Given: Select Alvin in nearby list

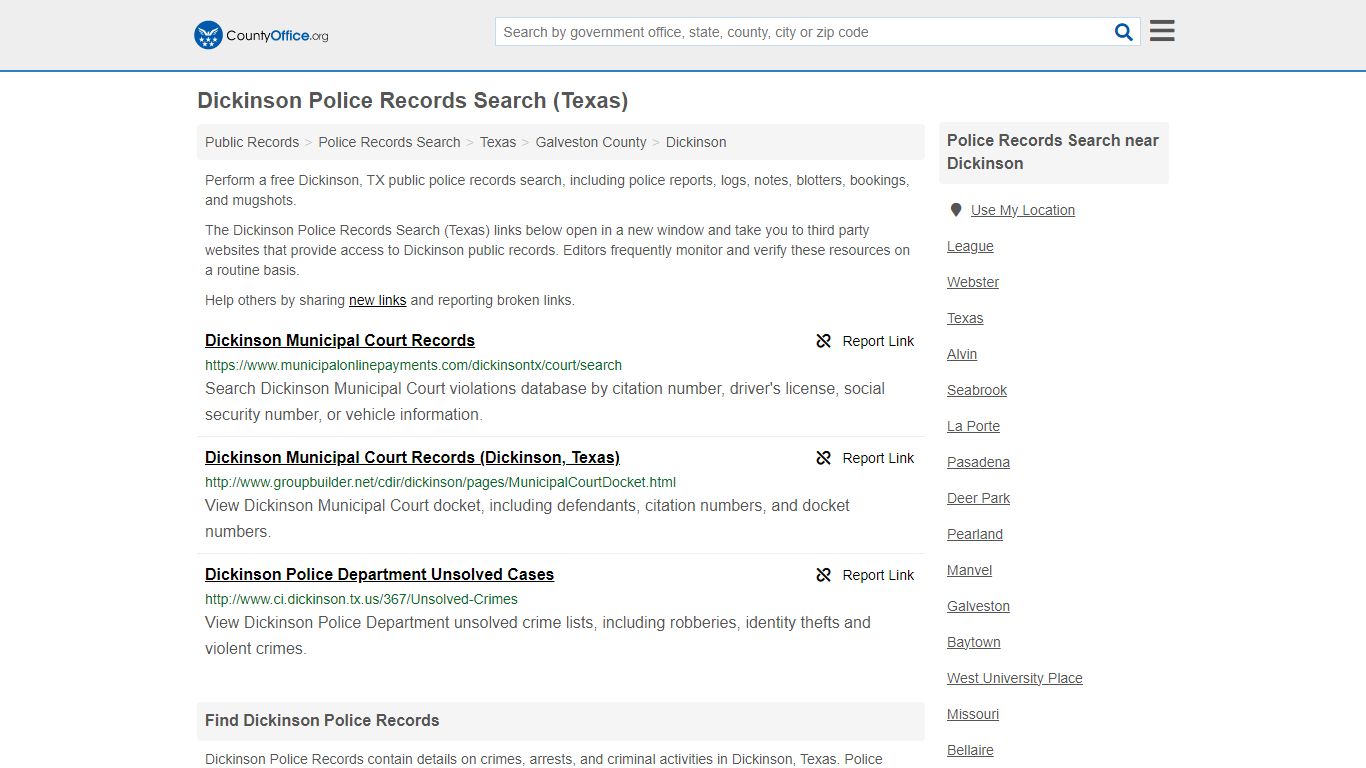Looking at the screenshot, I should pyautogui.click(x=962, y=354).
